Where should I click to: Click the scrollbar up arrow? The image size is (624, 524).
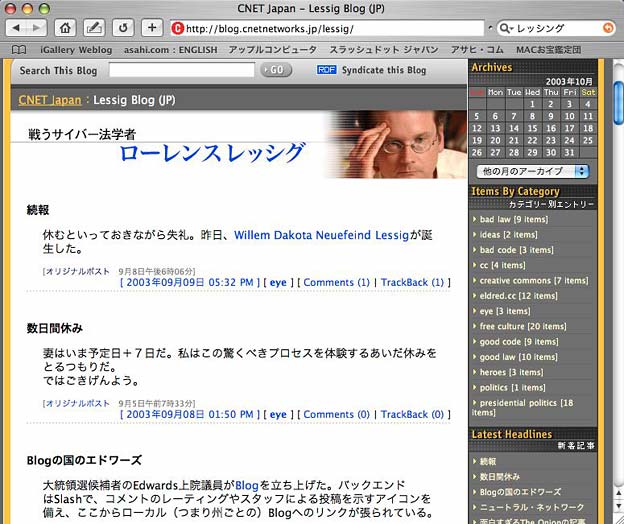[619, 493]
